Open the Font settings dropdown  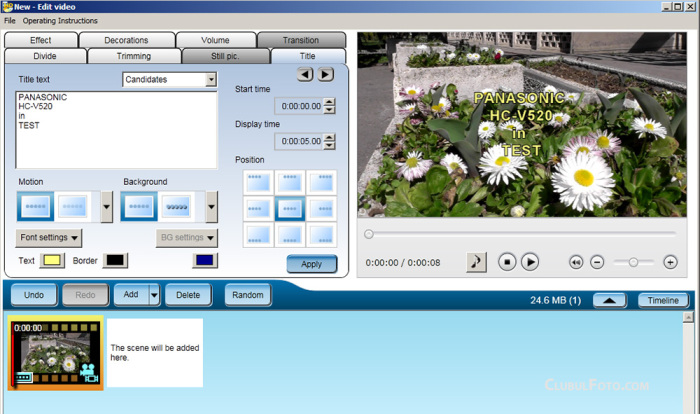point(49,238)
